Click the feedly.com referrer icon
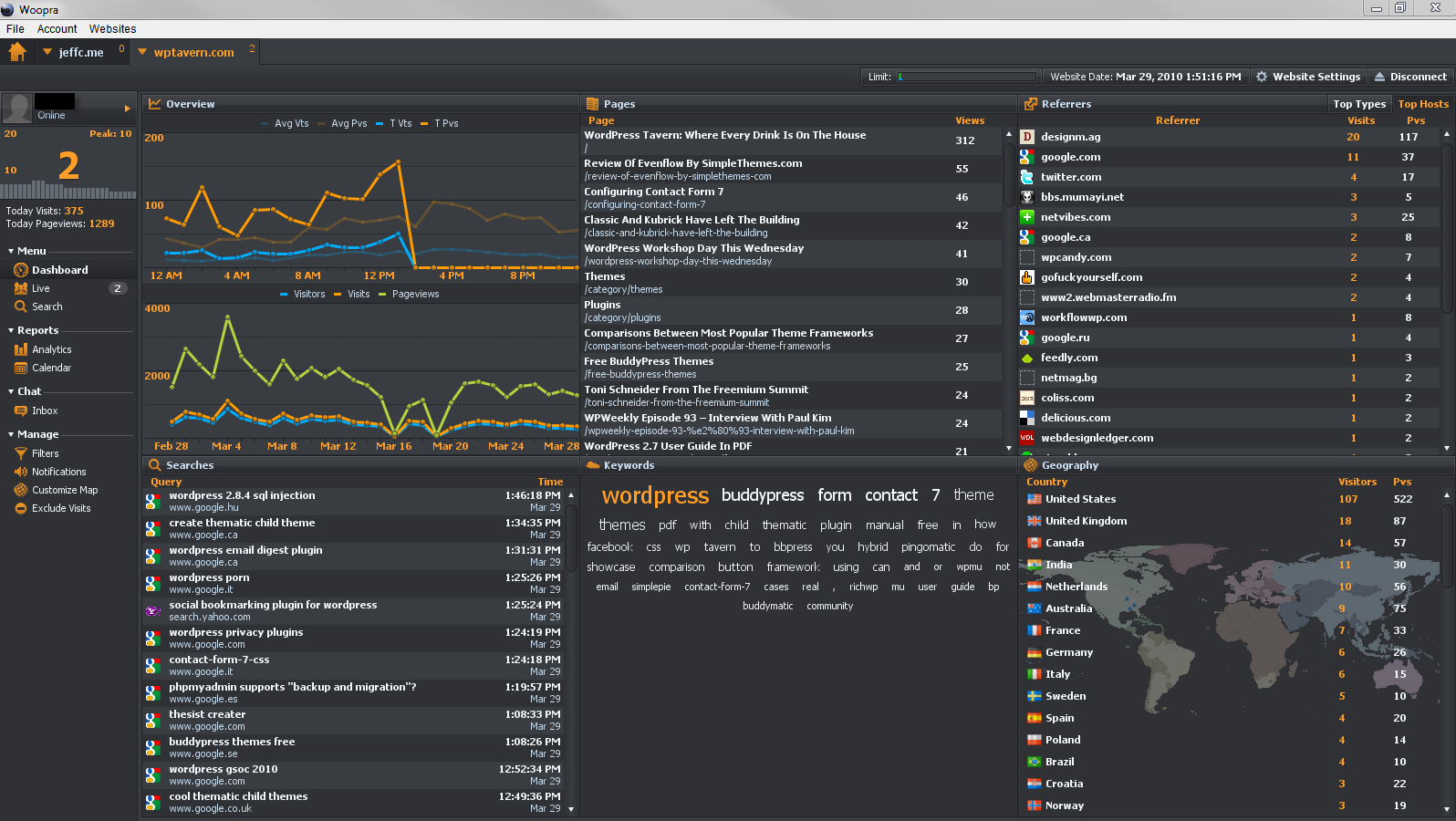1456x821 pixels. [1027, 358]
